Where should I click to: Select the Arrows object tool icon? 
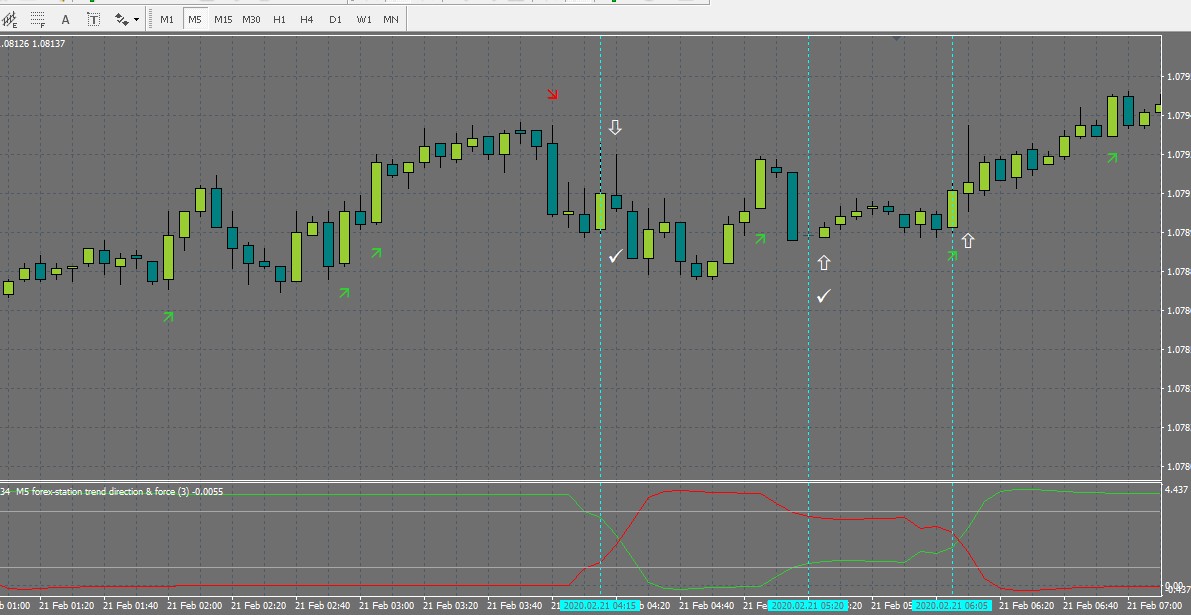coord(122,19)
